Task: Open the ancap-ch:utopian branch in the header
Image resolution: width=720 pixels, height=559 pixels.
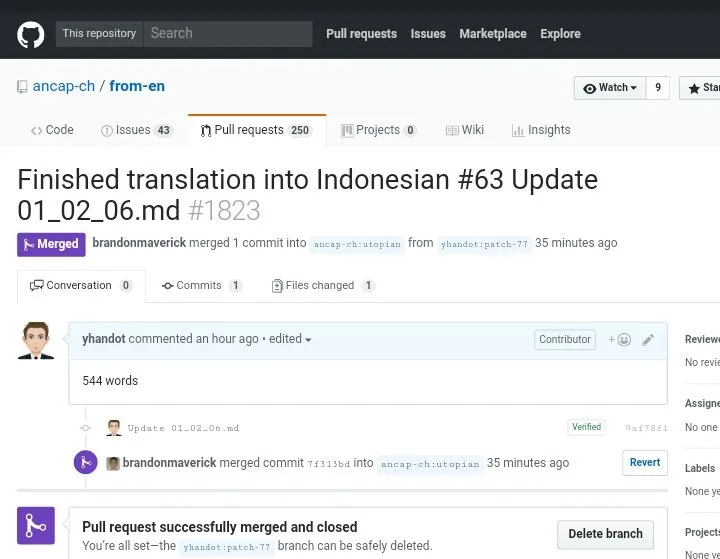Action: [357, 244]
